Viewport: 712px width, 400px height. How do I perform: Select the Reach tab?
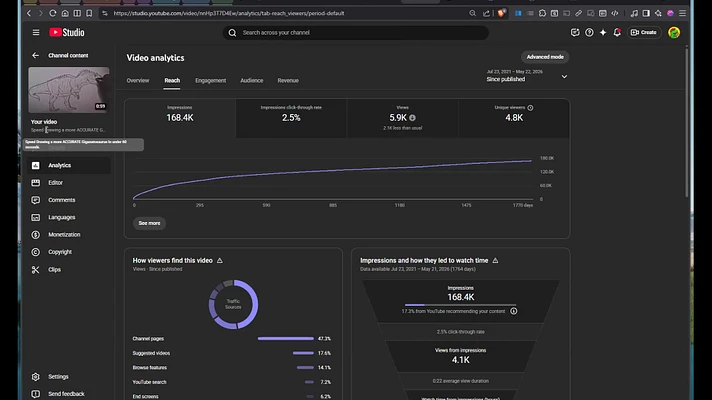click(172, 81)
